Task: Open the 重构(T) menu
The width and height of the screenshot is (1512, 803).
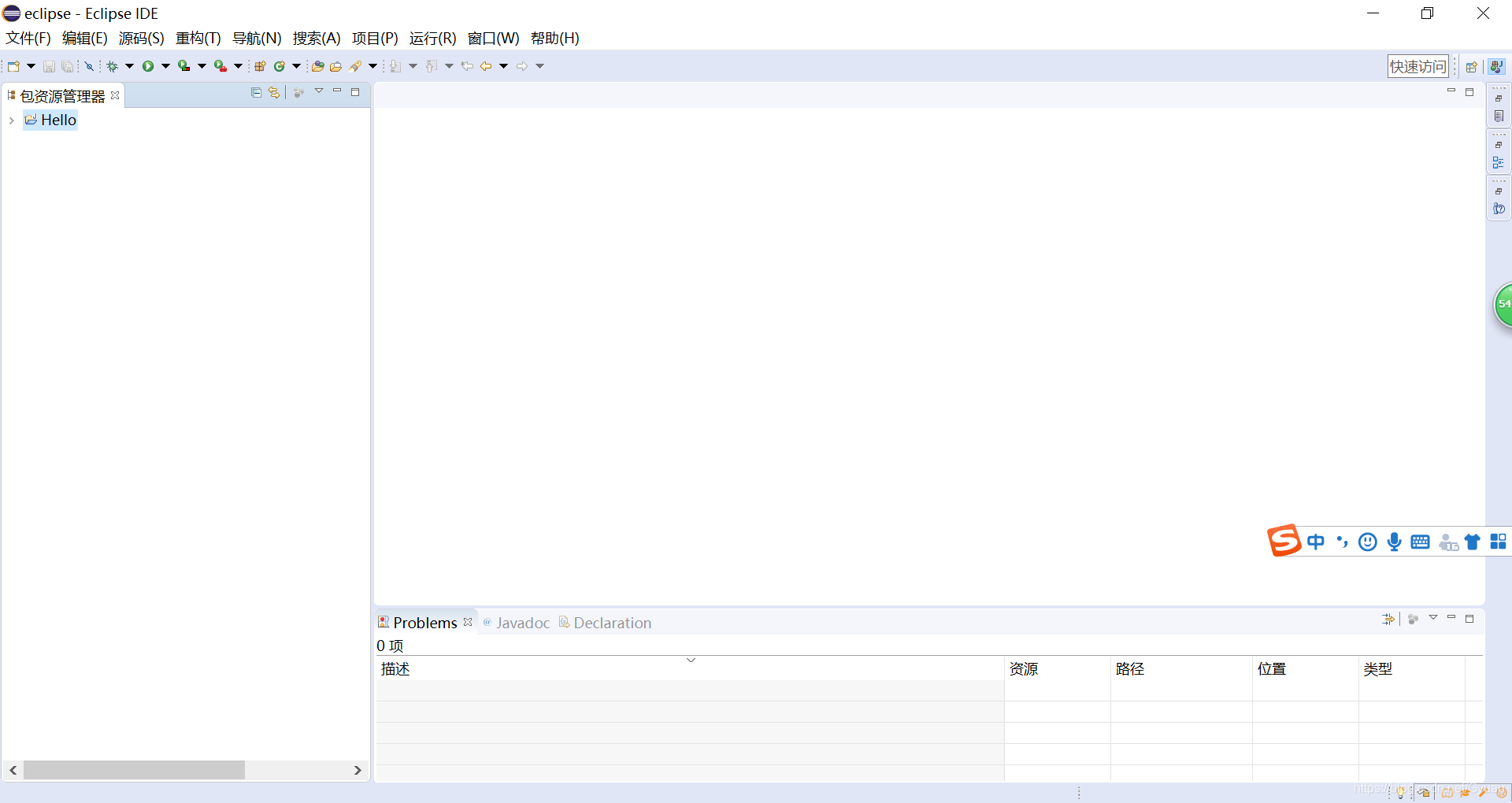Action: pos(198,38)
